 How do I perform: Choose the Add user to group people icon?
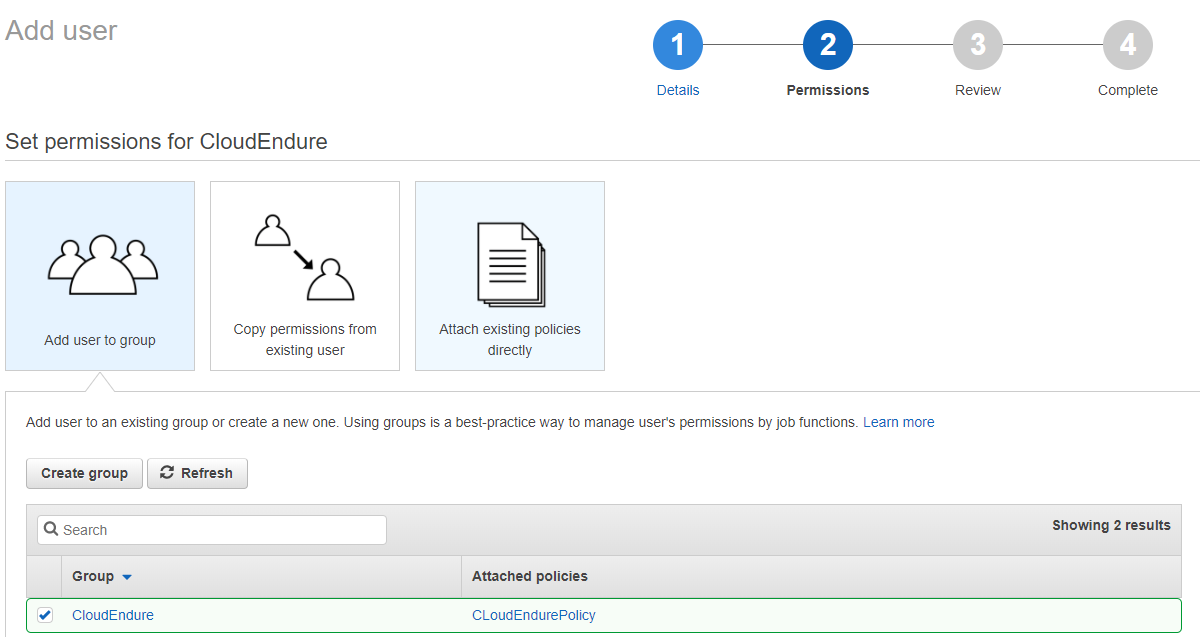100,265
